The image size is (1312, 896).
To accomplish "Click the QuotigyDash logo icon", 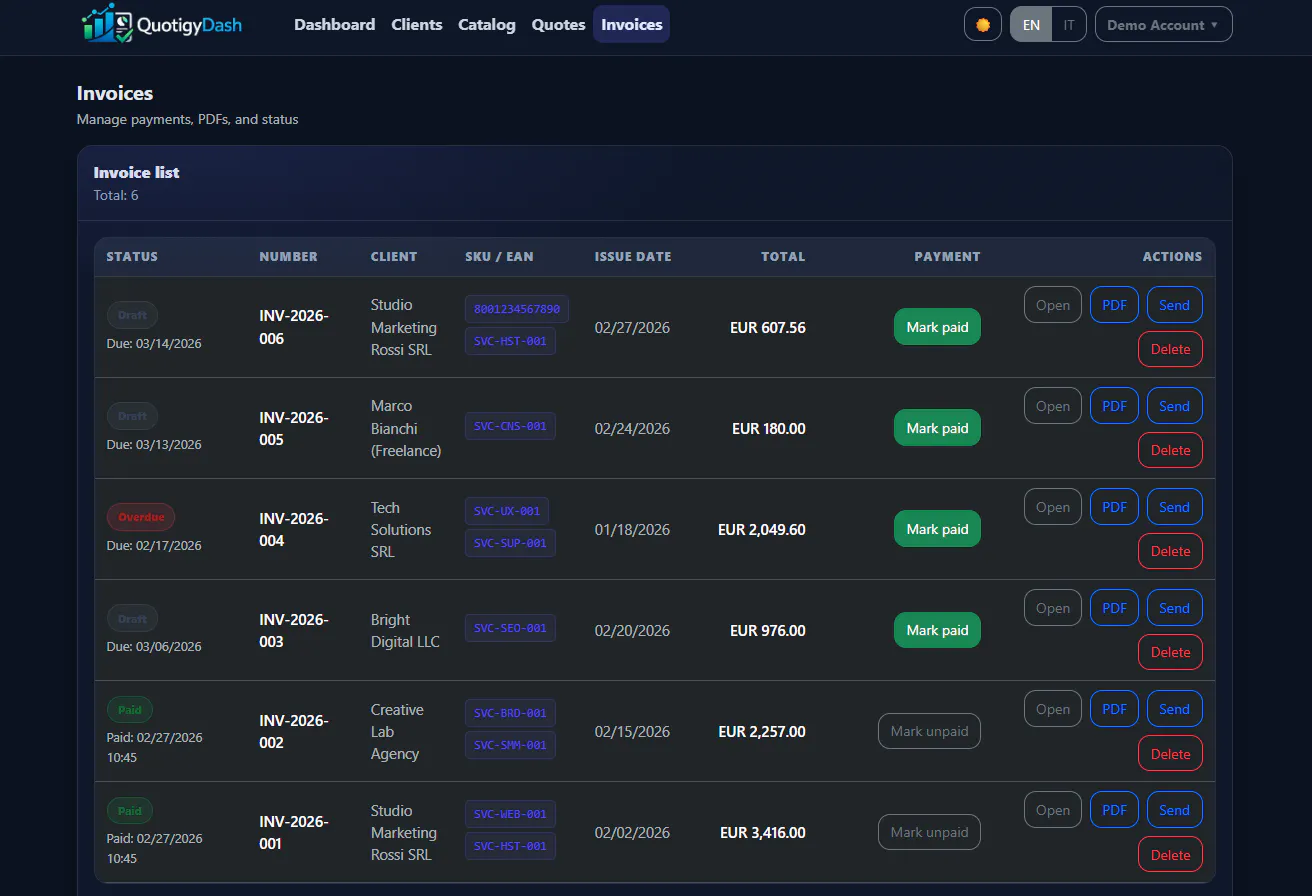I will (x=108, y=24).
